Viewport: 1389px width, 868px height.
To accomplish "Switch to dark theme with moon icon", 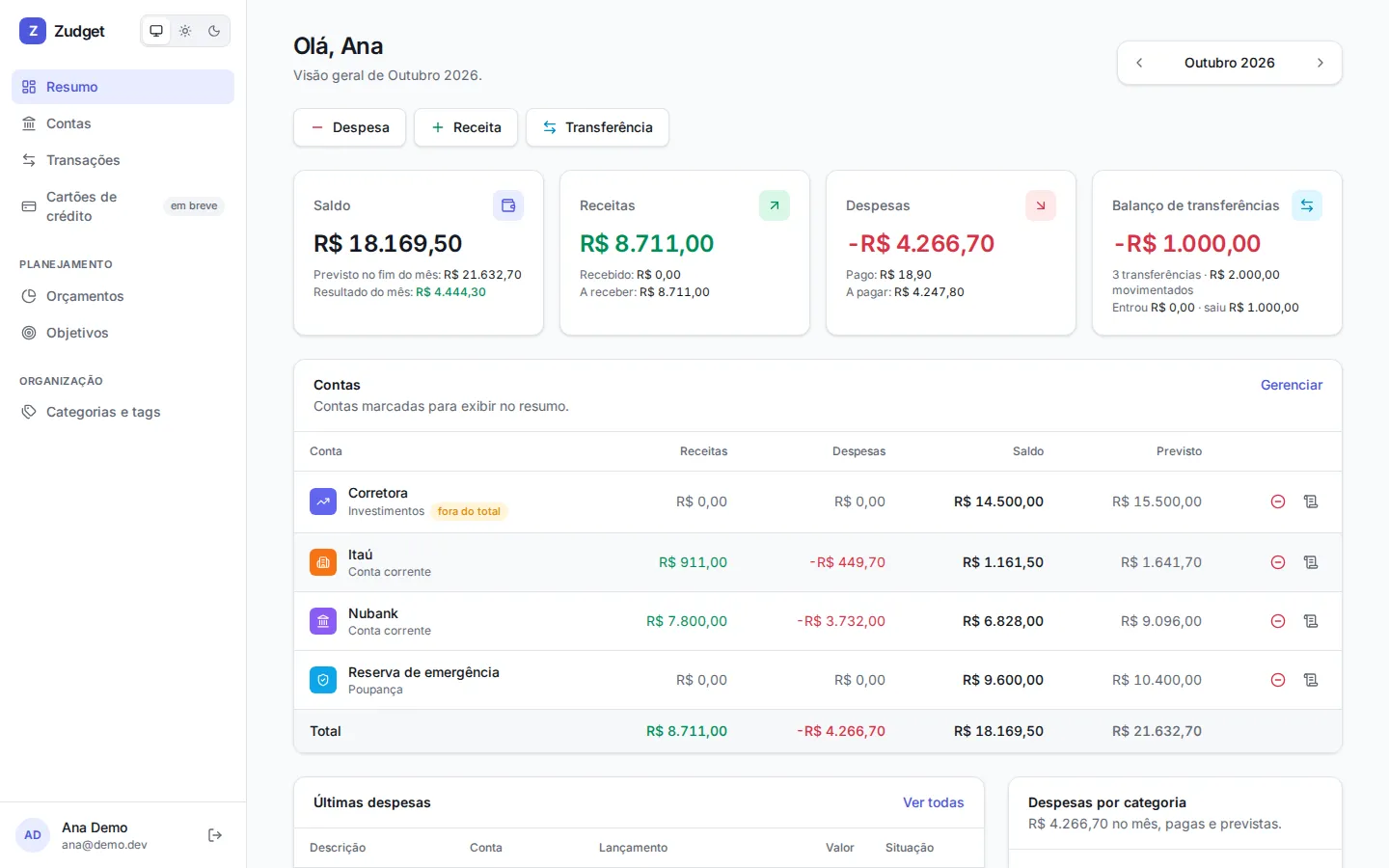I will [x=214, y=31].
